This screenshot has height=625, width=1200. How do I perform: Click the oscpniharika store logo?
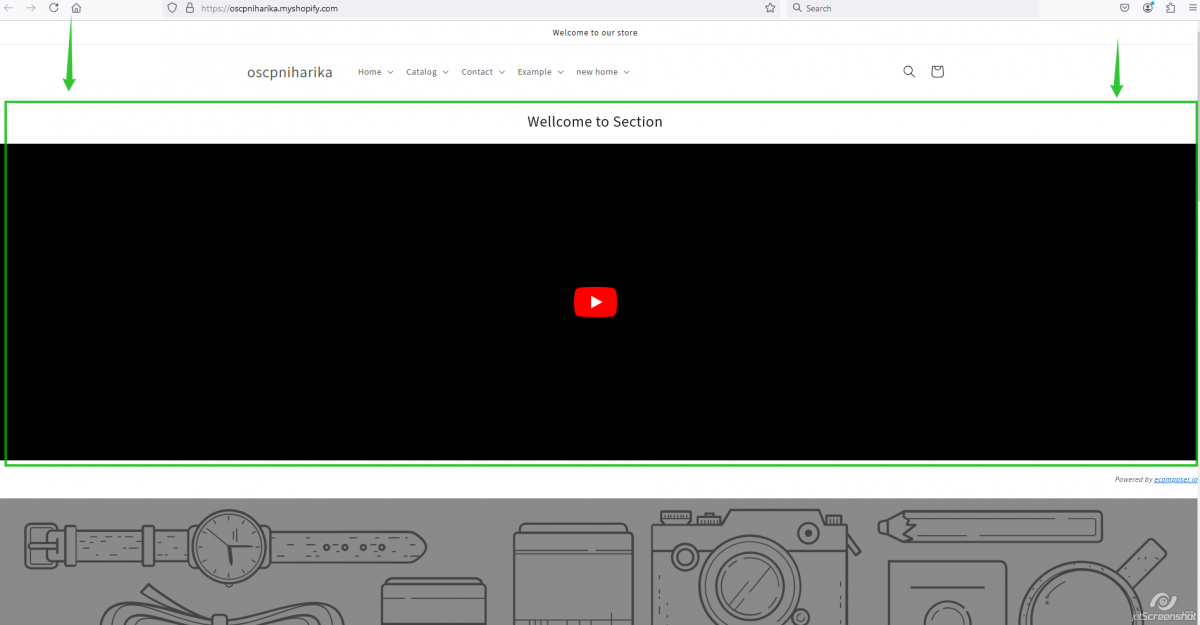click(x=289, y=71)
